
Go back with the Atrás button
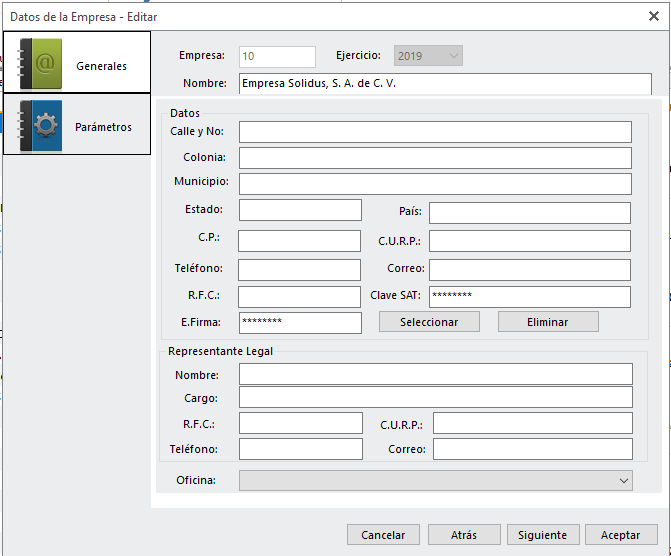(x=464, y=535)
